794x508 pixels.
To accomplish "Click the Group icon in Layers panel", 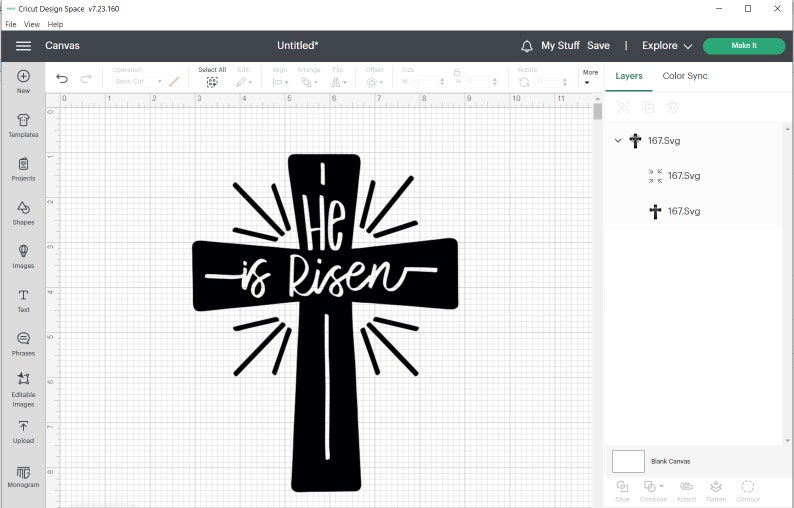I will coord(623,107).
